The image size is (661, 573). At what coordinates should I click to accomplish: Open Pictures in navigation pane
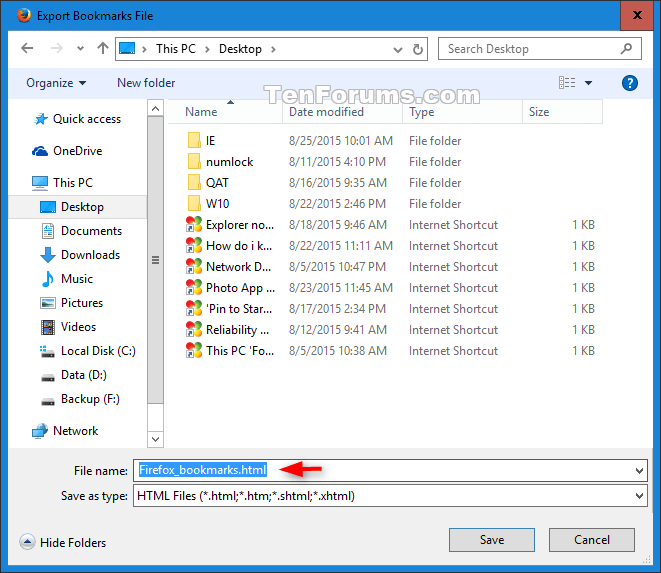pyautogui.click(x=72, y=303)
